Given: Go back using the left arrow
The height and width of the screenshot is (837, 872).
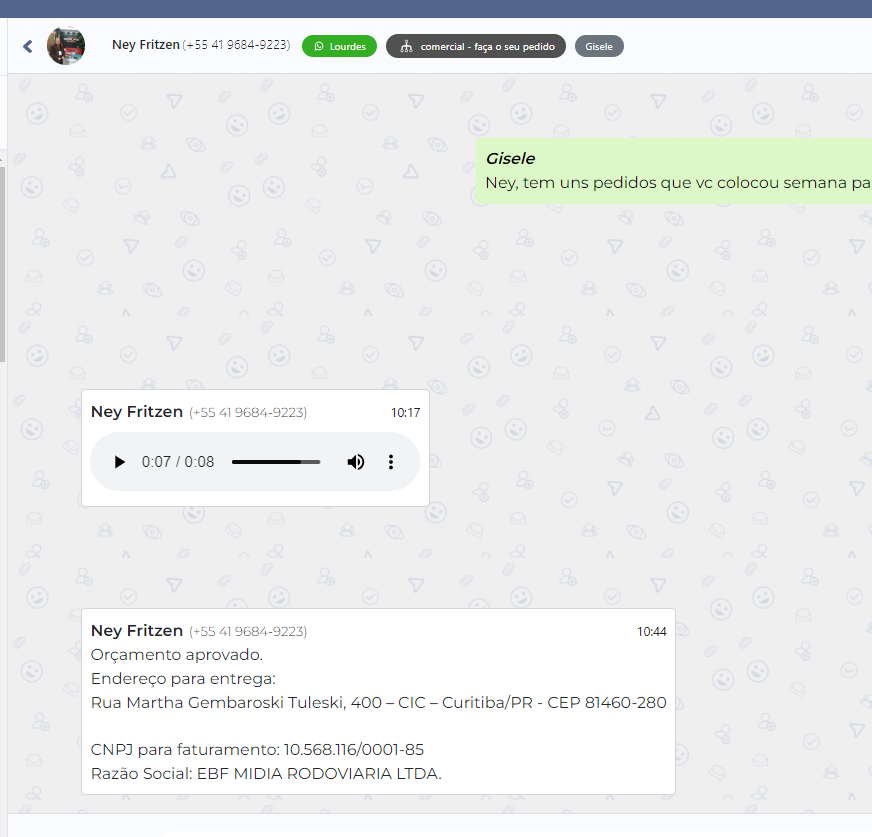Looking at the screenshot, I should (27, 46).
